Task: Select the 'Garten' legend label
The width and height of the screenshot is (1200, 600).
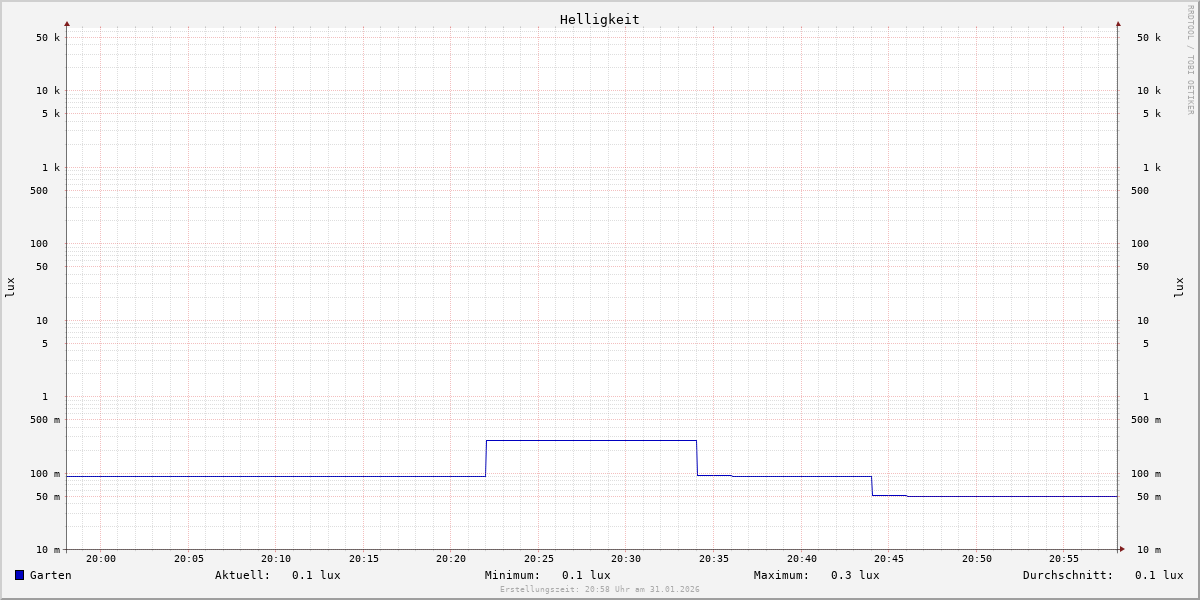Action: 50,575
